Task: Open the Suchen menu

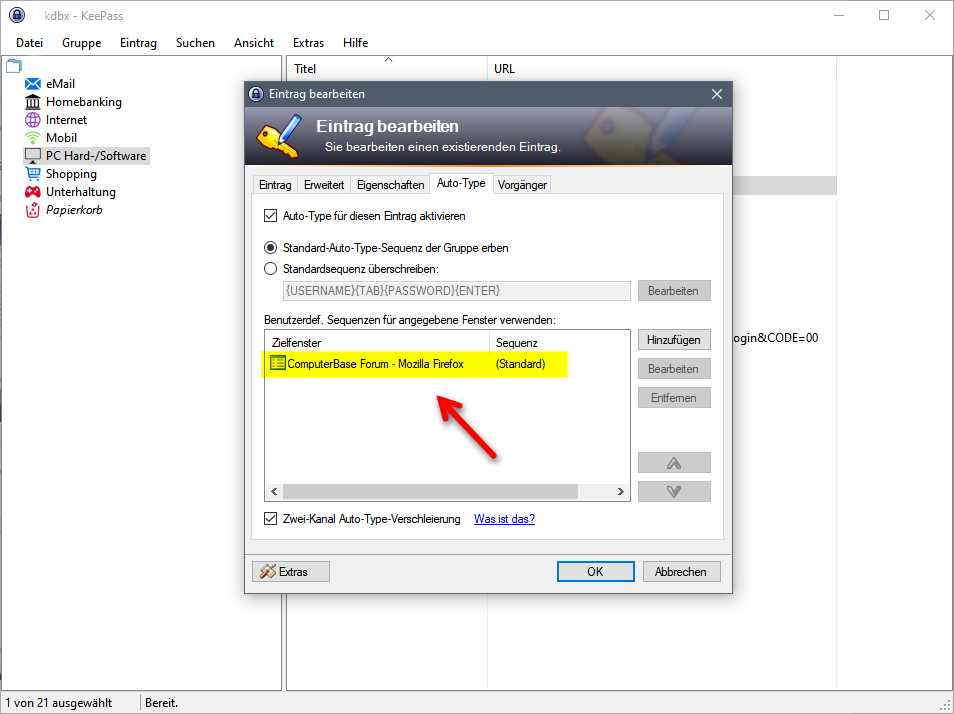Action: [195, 43]
